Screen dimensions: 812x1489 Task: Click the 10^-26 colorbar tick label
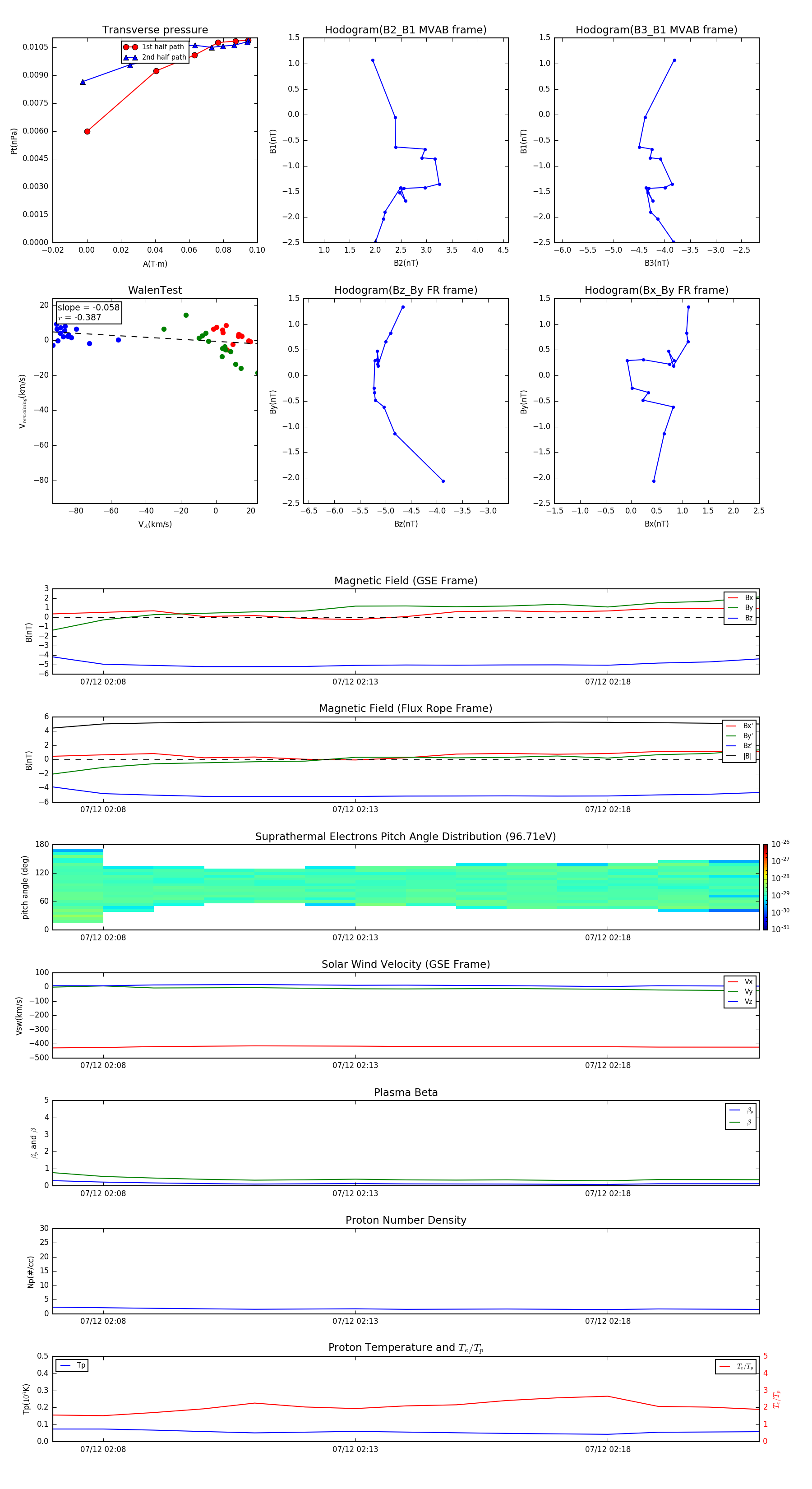780,844
